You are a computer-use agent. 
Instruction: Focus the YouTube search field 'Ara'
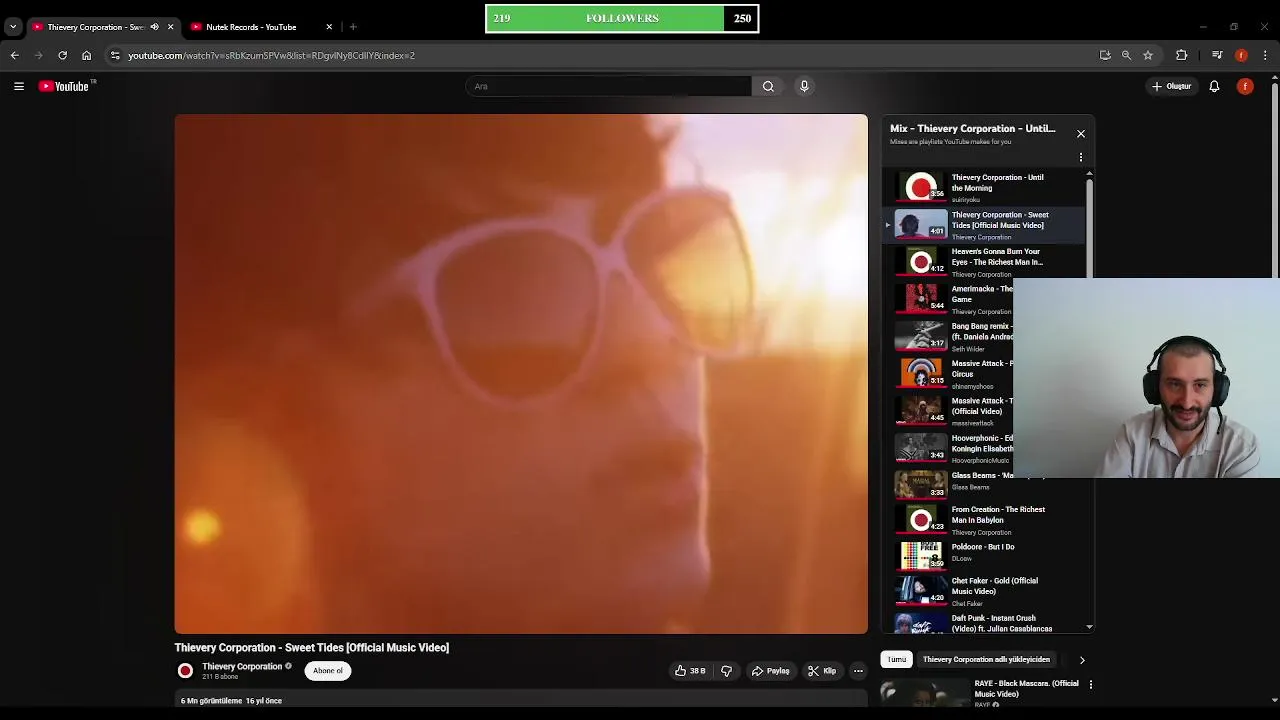[x=608, y=86]
